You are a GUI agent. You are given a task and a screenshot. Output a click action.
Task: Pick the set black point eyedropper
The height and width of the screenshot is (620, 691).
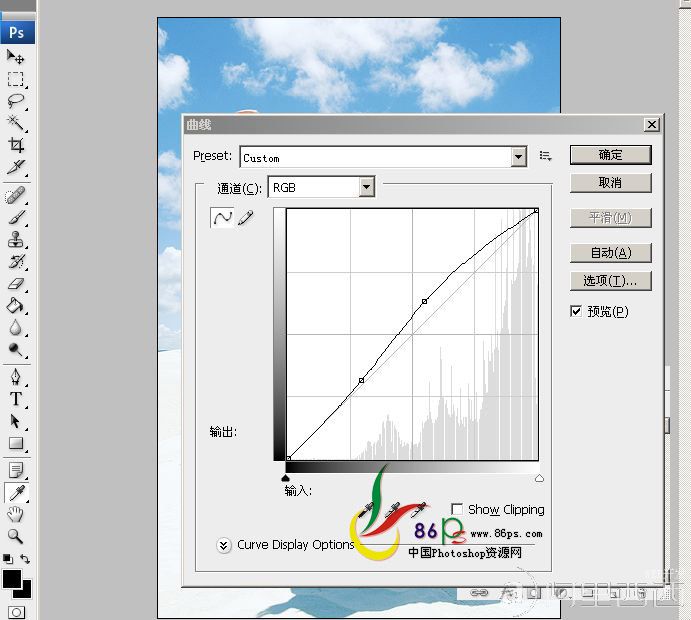pyautogui.click(x=365, y=510)
